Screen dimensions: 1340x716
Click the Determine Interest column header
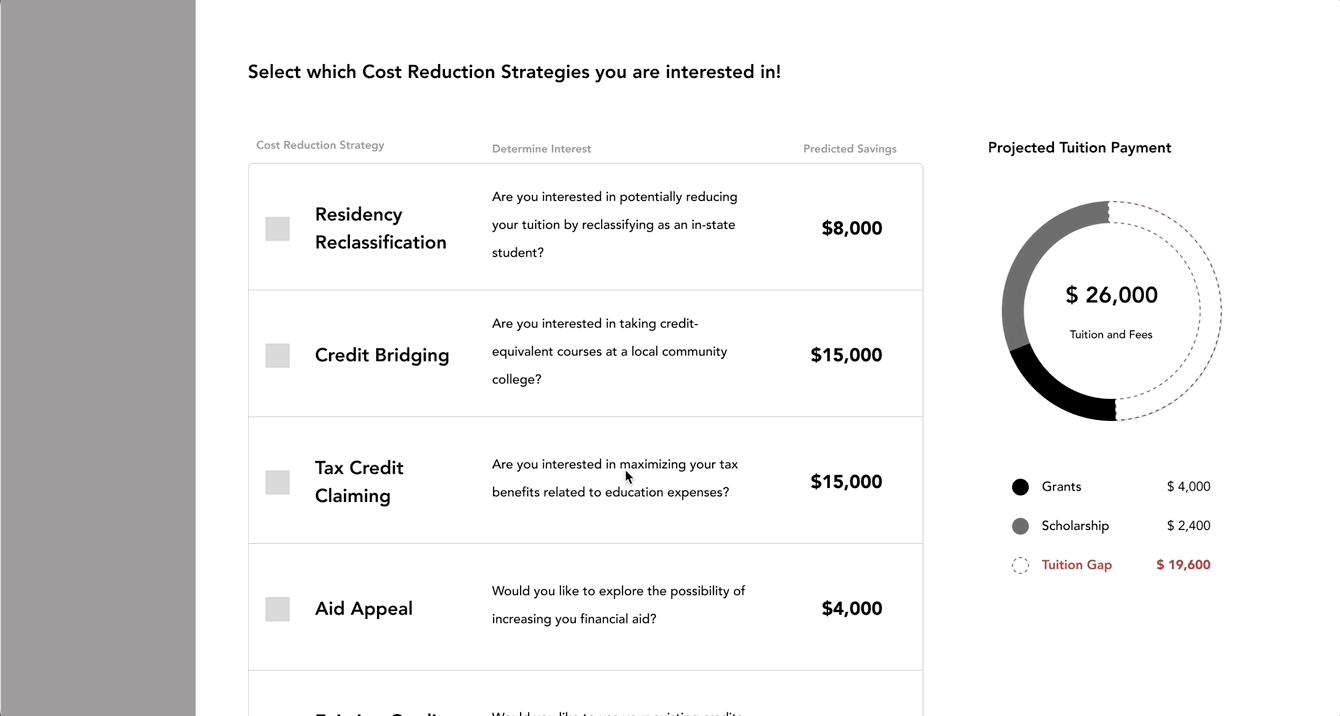[x=541, y=149]
